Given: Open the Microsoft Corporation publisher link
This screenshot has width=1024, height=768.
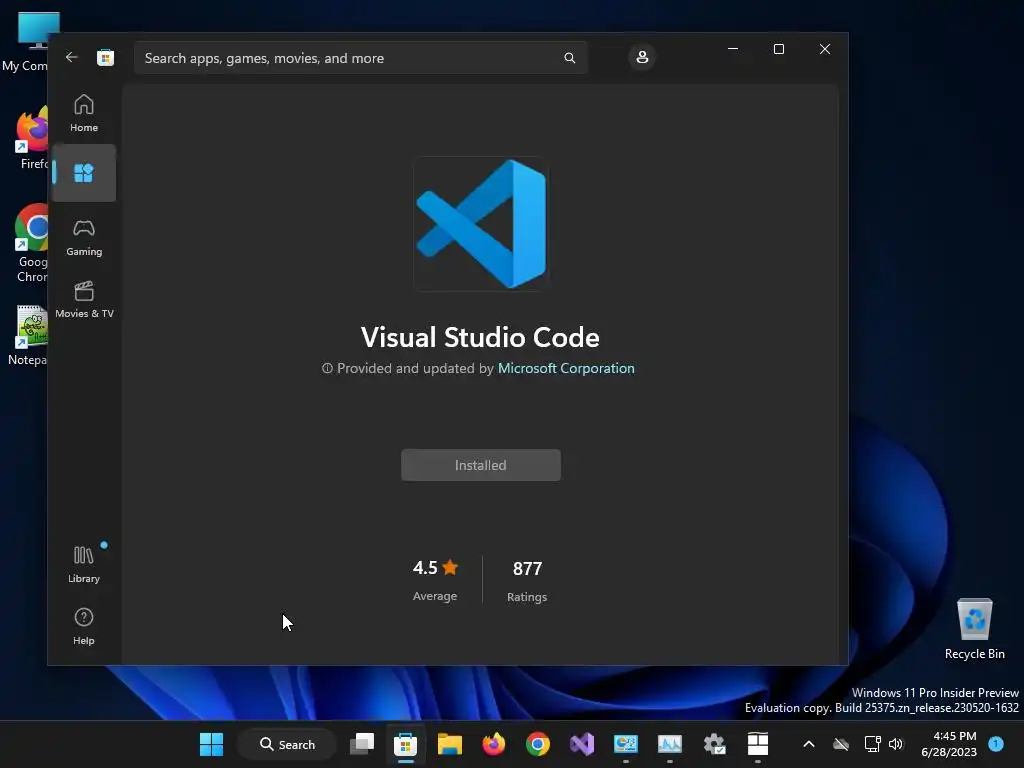Looking at the screenshot, I should [x=566, y=368].
